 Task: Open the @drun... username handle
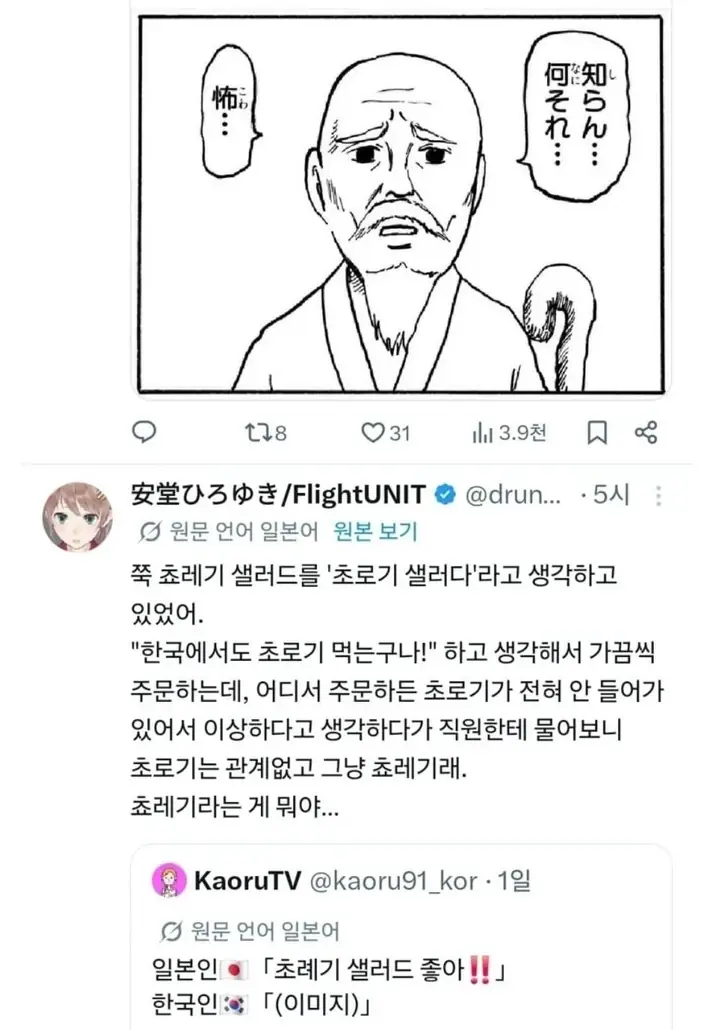pyautogui.click(x=513, y=495)
